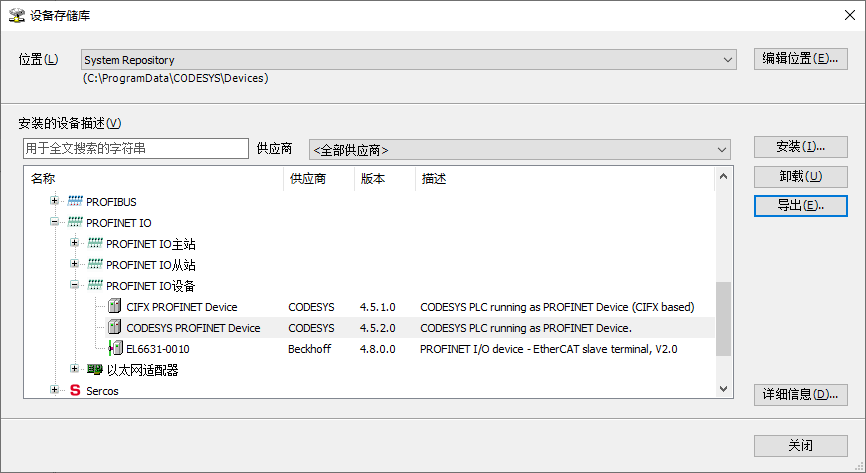
Task: Select the 以太网适配器 label
Action: tap(142, 370)
